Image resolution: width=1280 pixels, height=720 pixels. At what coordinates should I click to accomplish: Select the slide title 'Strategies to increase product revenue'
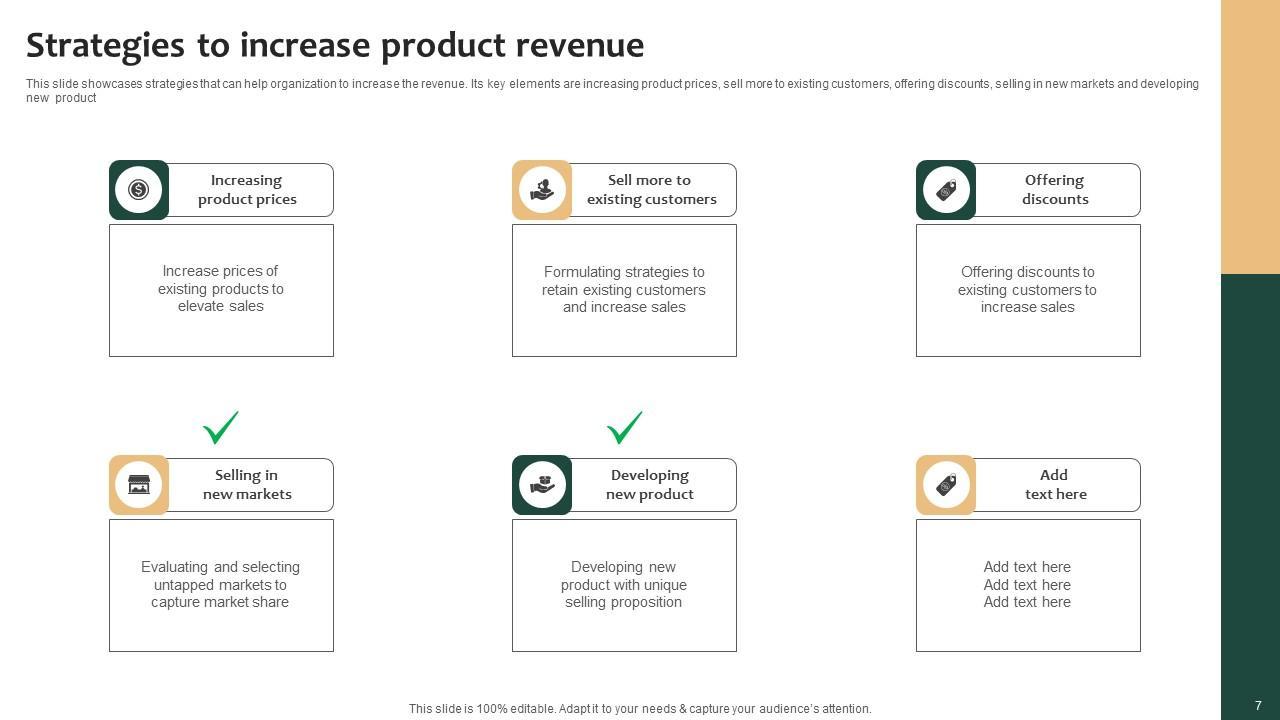point(335,45)
